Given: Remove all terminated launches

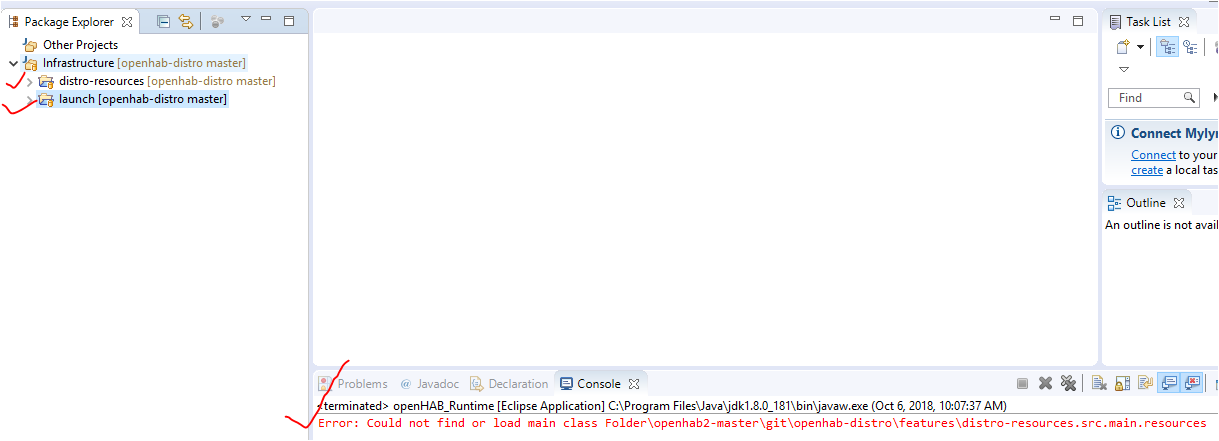Looking at the screenshot, I should tap(1068, 383).
